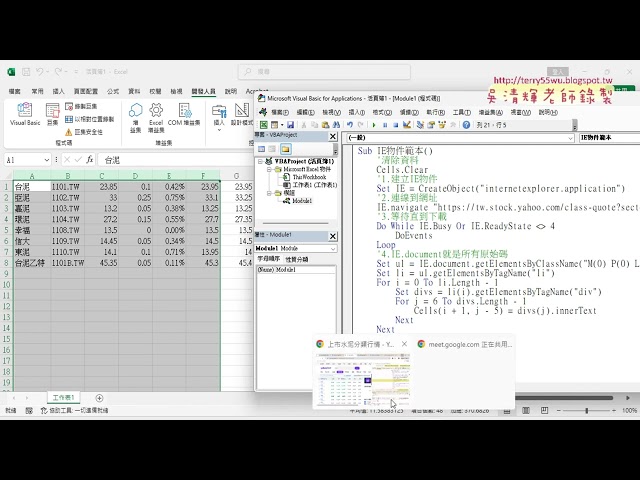The width and height of the screenshot is (640, 480).
Task: Switch to the 公式 ribbon tab
Action: [x=113, y=91]
